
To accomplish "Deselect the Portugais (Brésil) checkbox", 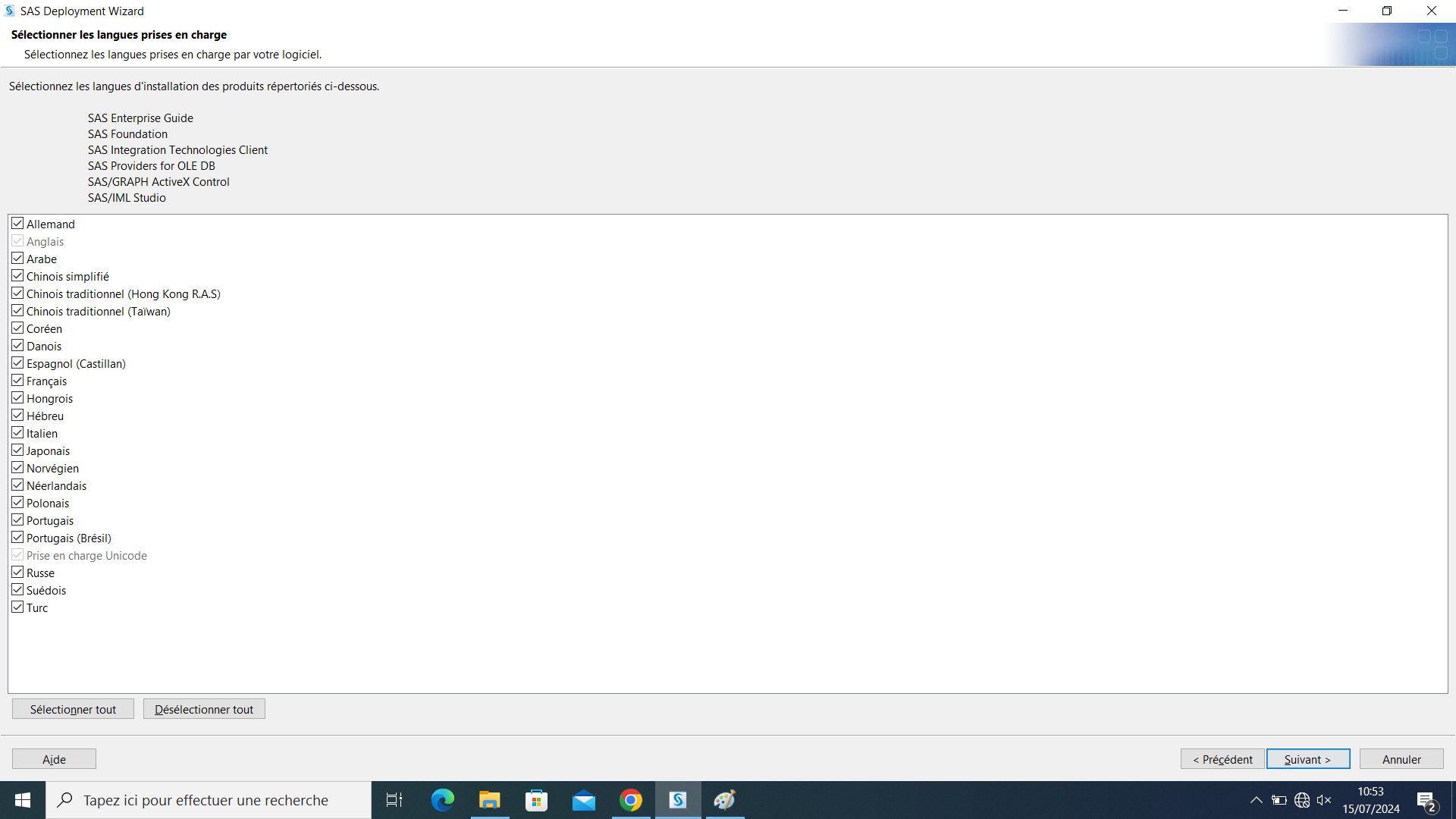I will click(x=17, y=538).
